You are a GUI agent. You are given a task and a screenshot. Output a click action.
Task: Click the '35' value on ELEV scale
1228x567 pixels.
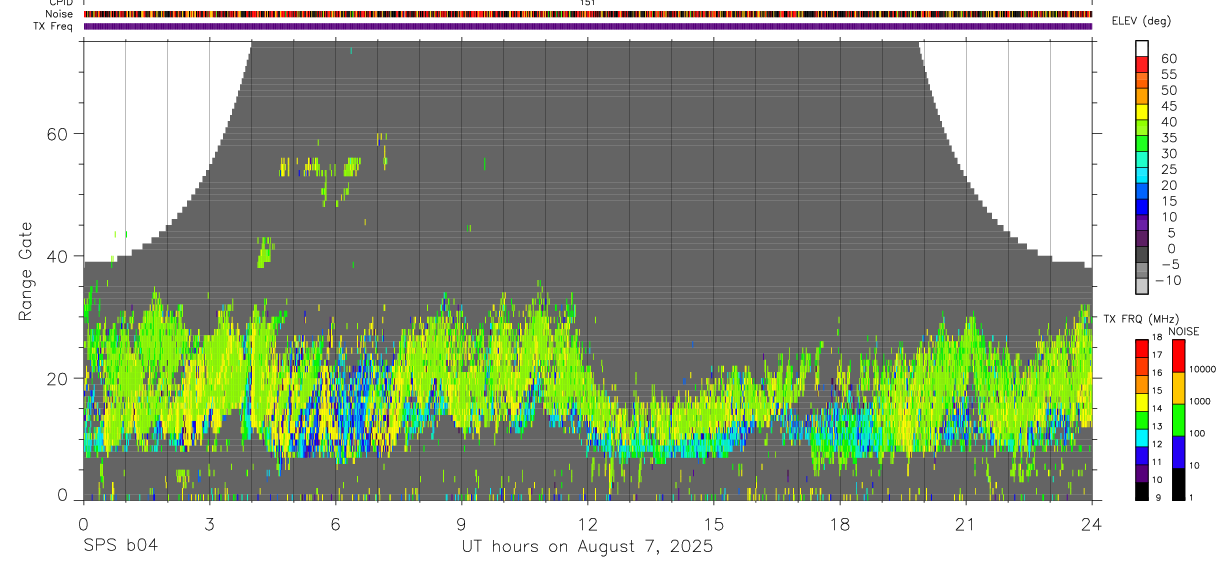point(1169,138)
